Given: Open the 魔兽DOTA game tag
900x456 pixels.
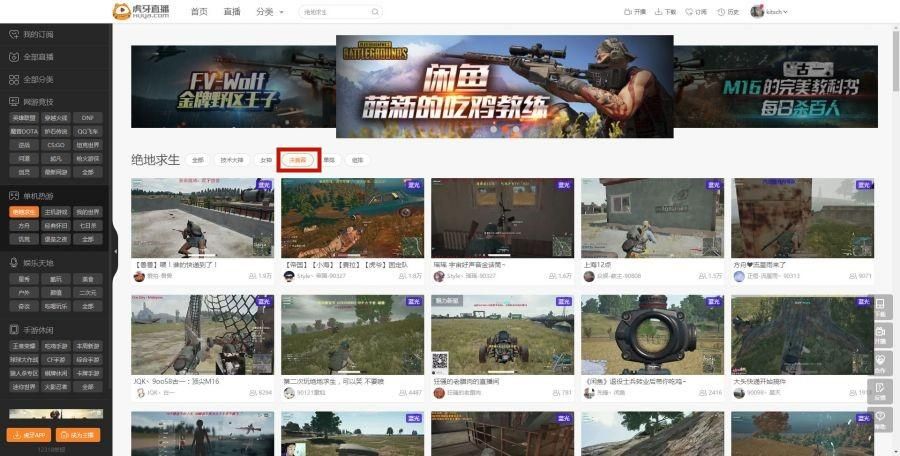Looking at the screenshot, I should pyautogui.click(x=24, y=132).
